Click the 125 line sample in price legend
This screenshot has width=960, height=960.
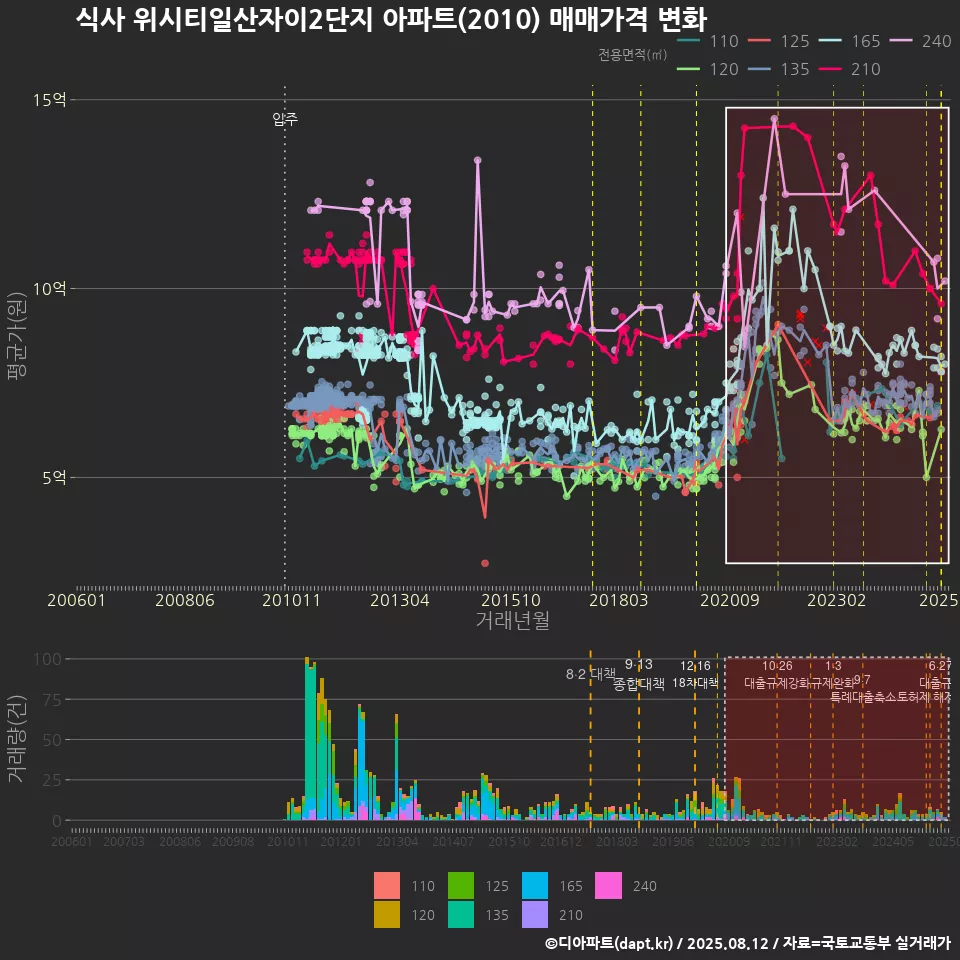759,41
